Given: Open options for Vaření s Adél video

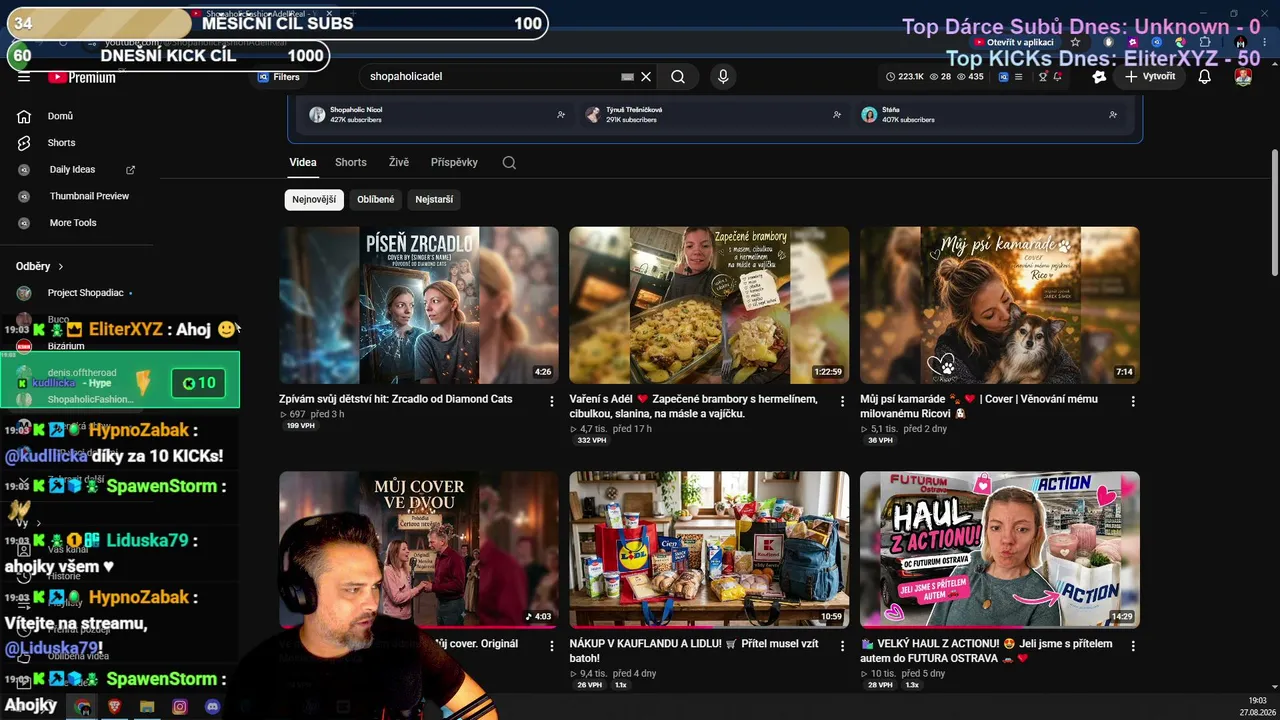Looking at the screenshot, I should [842, 401].
